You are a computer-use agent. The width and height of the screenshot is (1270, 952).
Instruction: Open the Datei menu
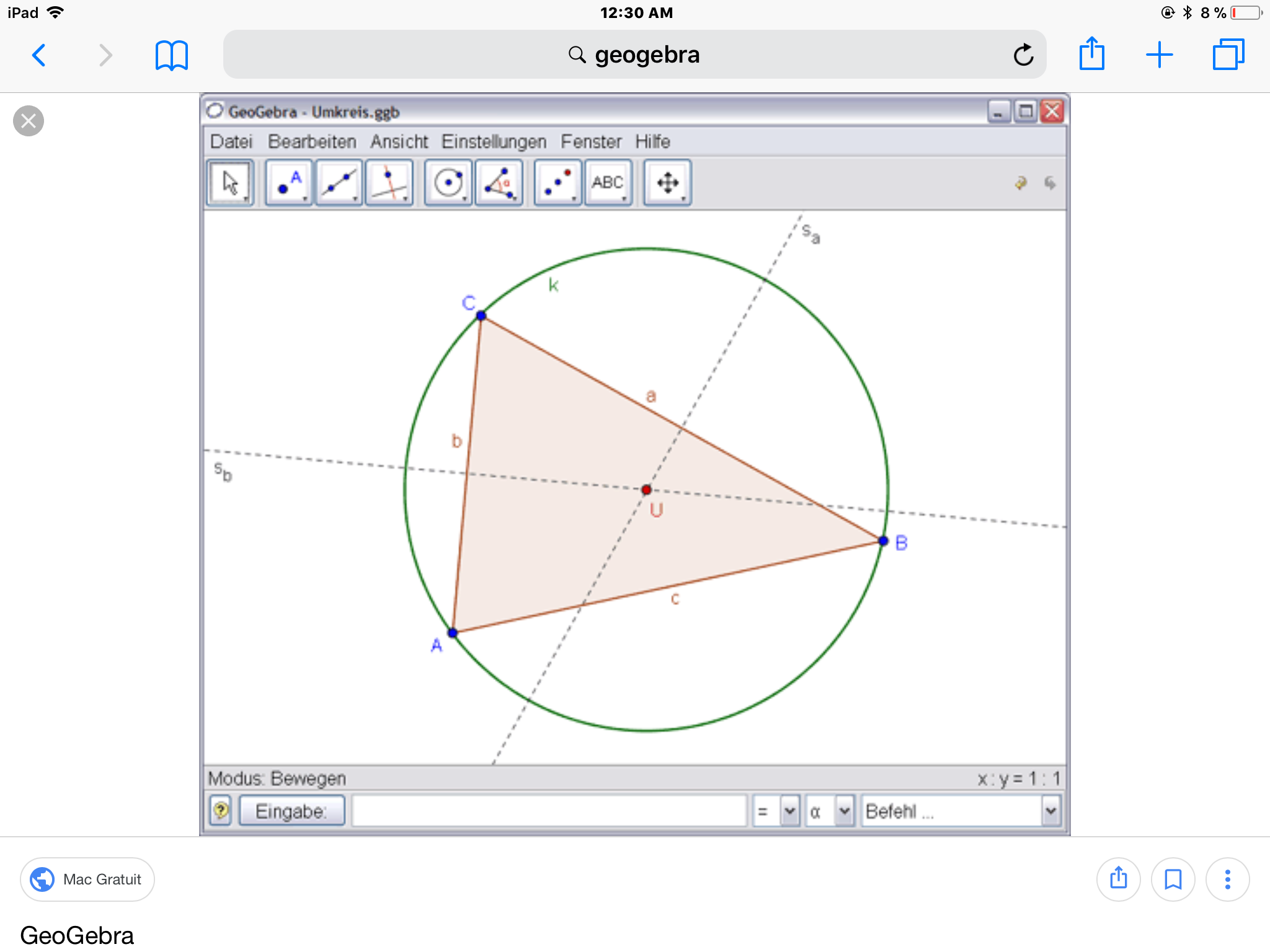coord(231,142)
